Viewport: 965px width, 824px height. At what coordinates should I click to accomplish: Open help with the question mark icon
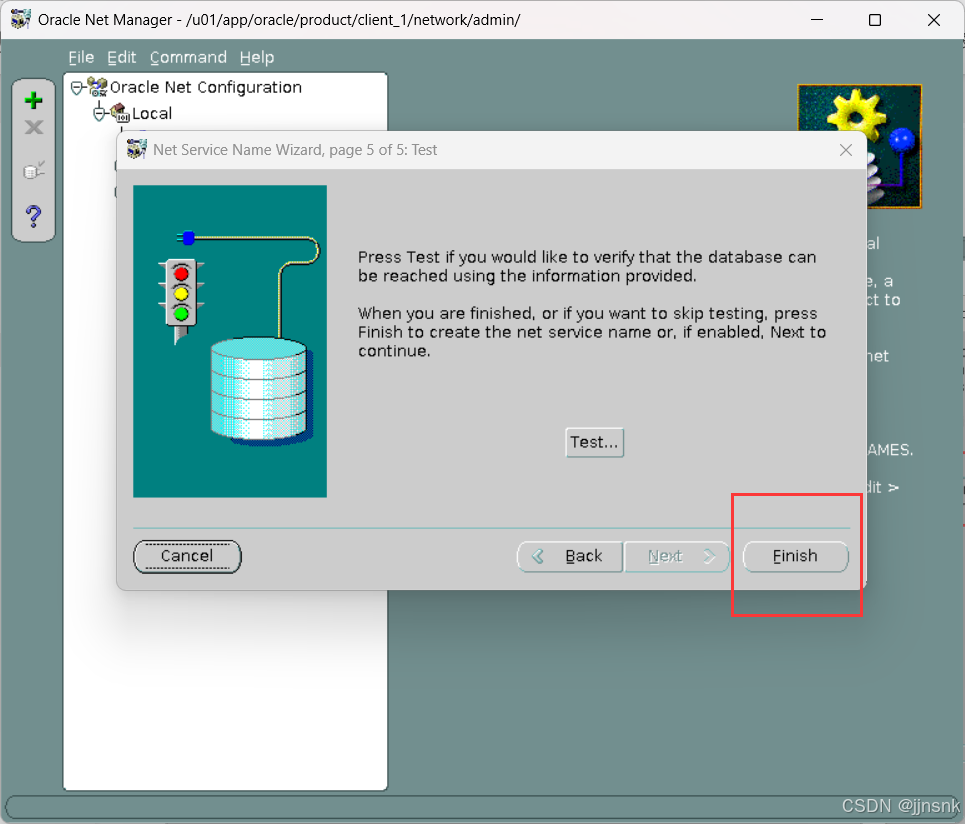click(33, 216)
